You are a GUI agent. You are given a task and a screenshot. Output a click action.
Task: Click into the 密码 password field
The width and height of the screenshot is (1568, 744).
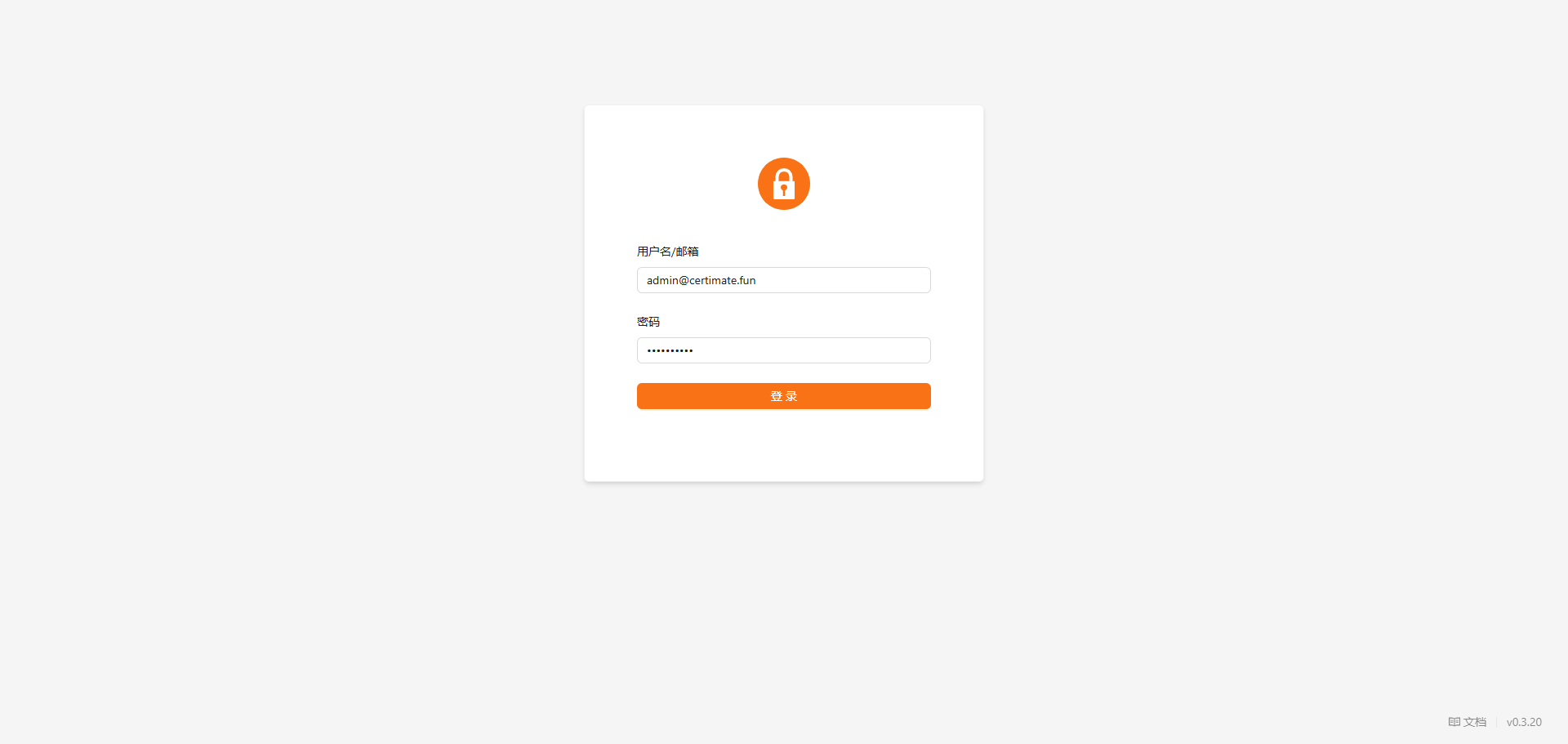tap(784, 350)
